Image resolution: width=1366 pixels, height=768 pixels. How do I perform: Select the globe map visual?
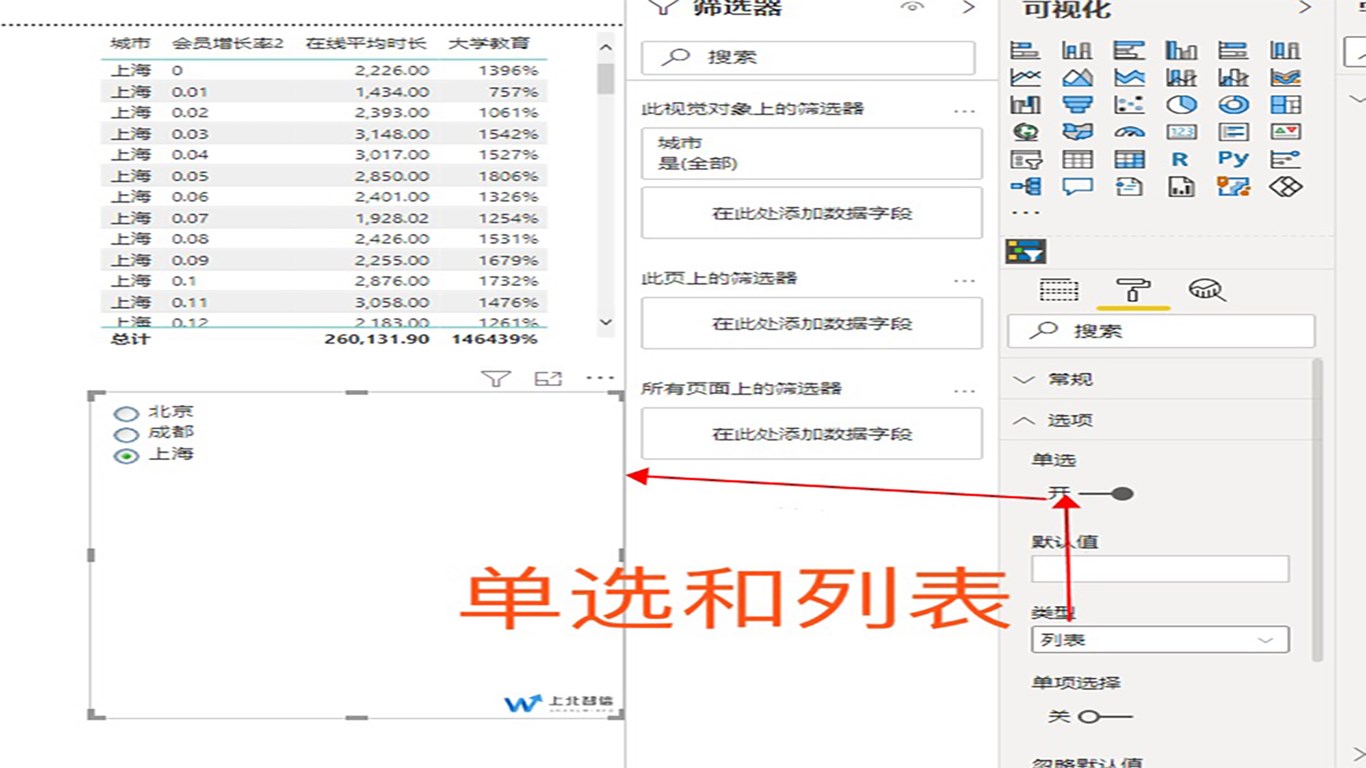click(x=1025, y=131)
